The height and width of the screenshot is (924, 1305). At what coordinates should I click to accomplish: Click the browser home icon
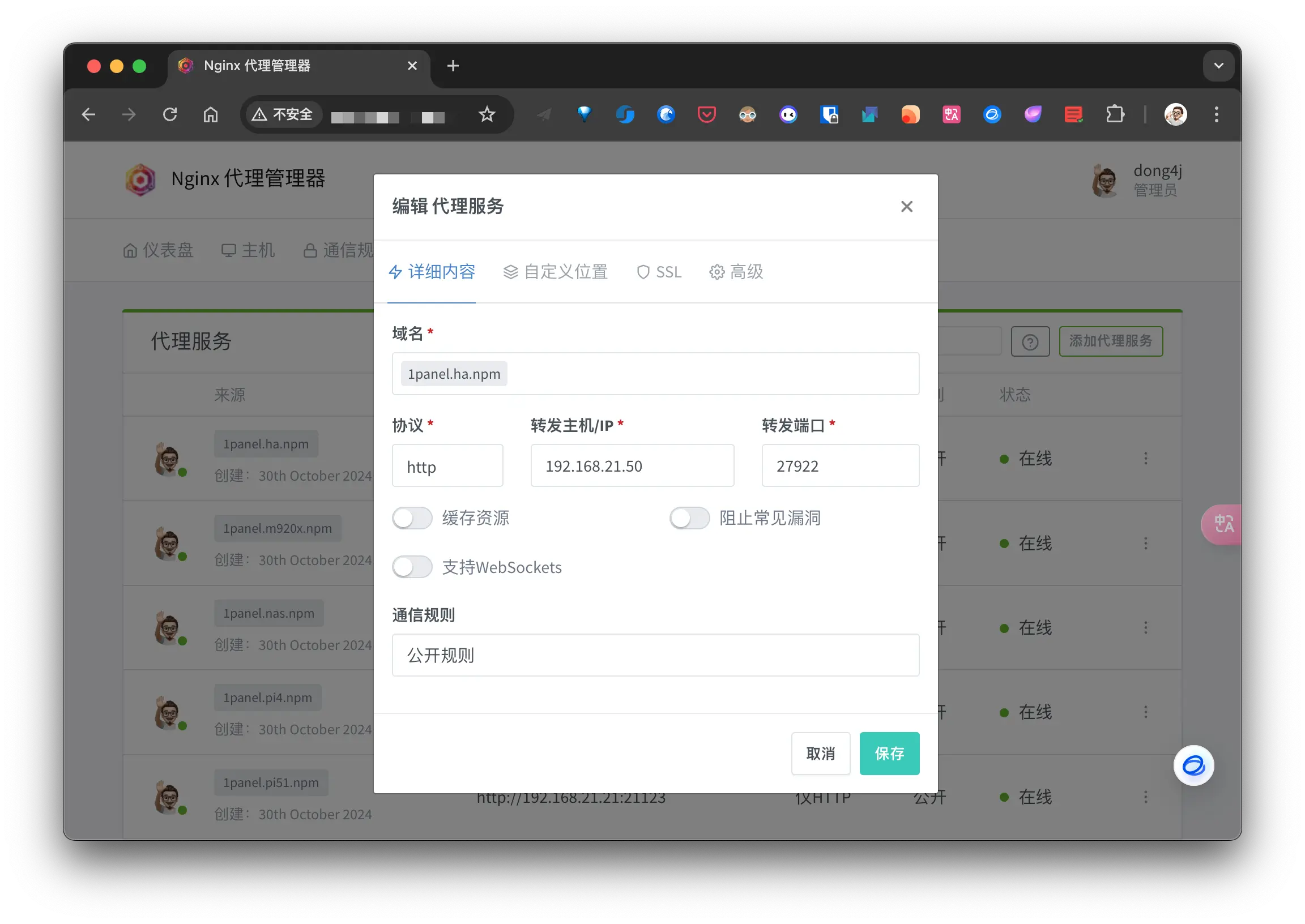tap(211, 115)
